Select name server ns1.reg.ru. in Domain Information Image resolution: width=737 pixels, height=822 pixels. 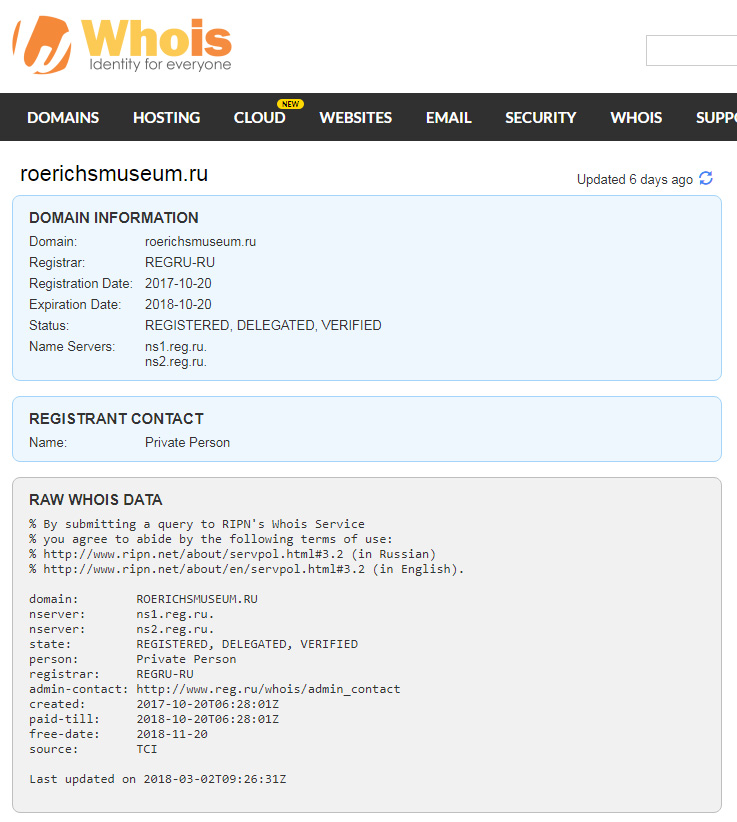click(176, 347)
